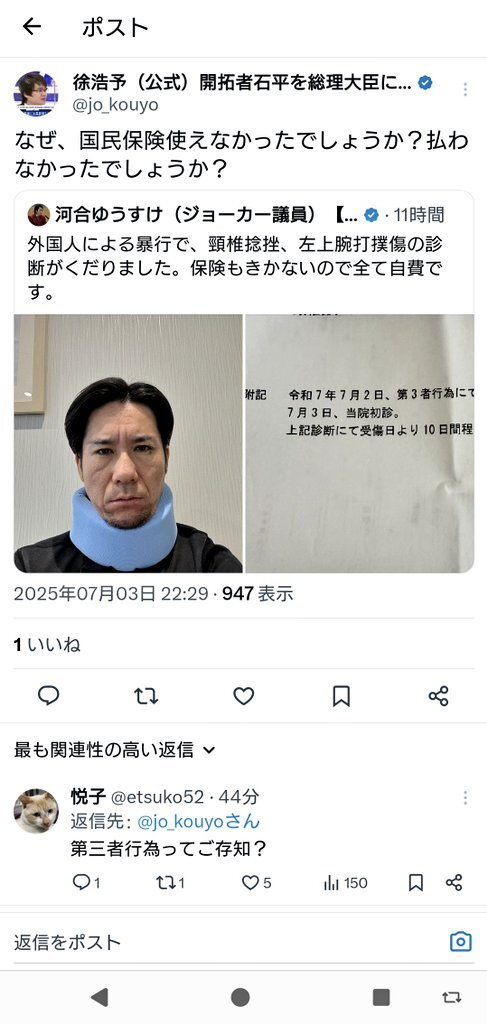Screen dimensions: 487x1024
Task: Open the cat avatar of etsuko52
Action: pyautogui.click(x=36, y=810)
